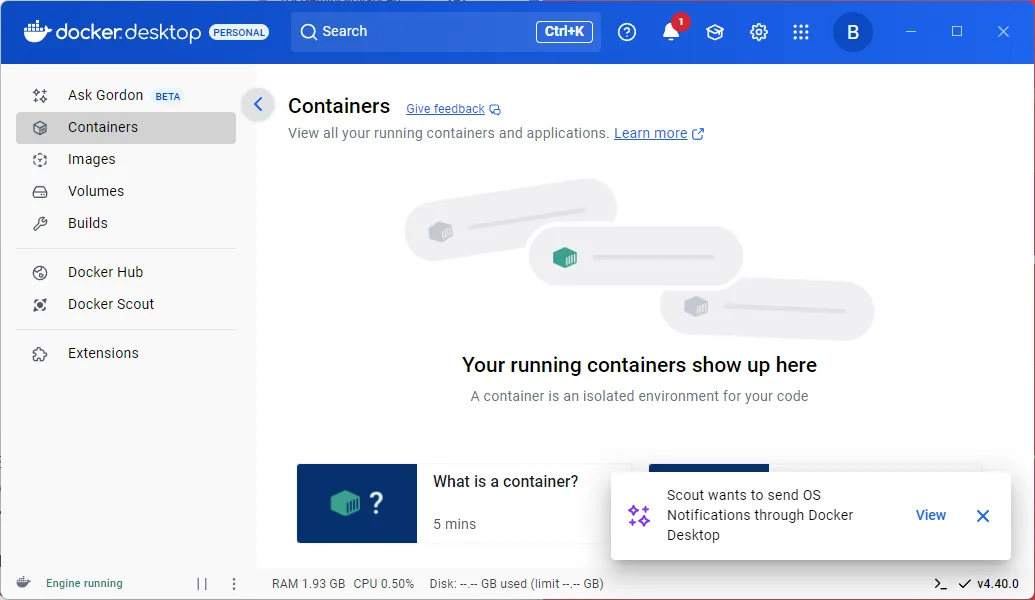This screenshot has width=1035, height=600.
Task: Open the Docker apps grid icon
Action: [x=801, y=32]
